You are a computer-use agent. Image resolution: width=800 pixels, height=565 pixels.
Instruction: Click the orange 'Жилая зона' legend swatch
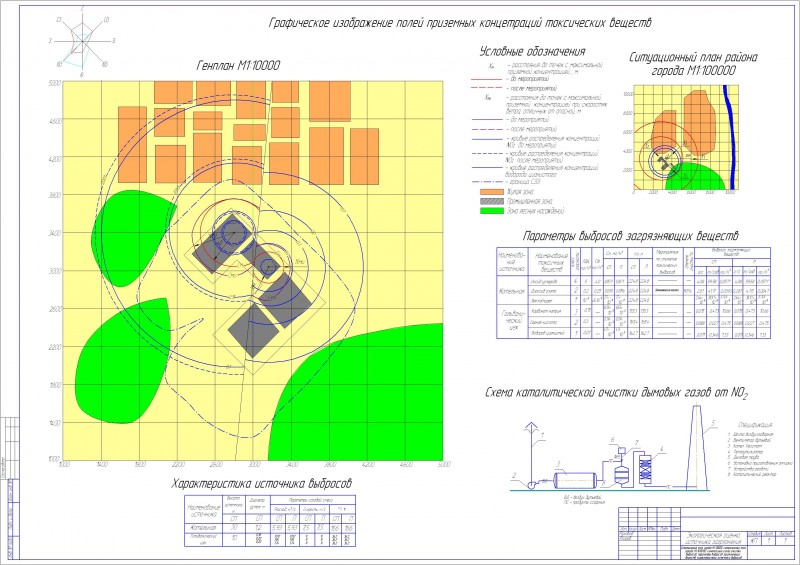492,192
